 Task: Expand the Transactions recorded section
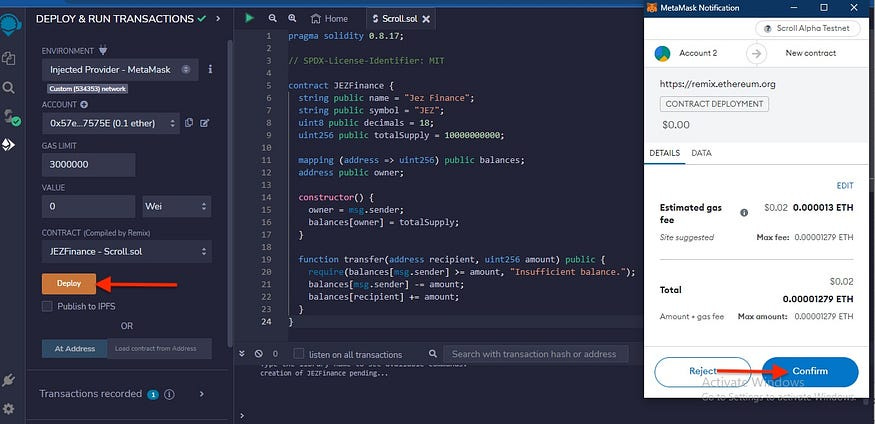pos(201,394)
